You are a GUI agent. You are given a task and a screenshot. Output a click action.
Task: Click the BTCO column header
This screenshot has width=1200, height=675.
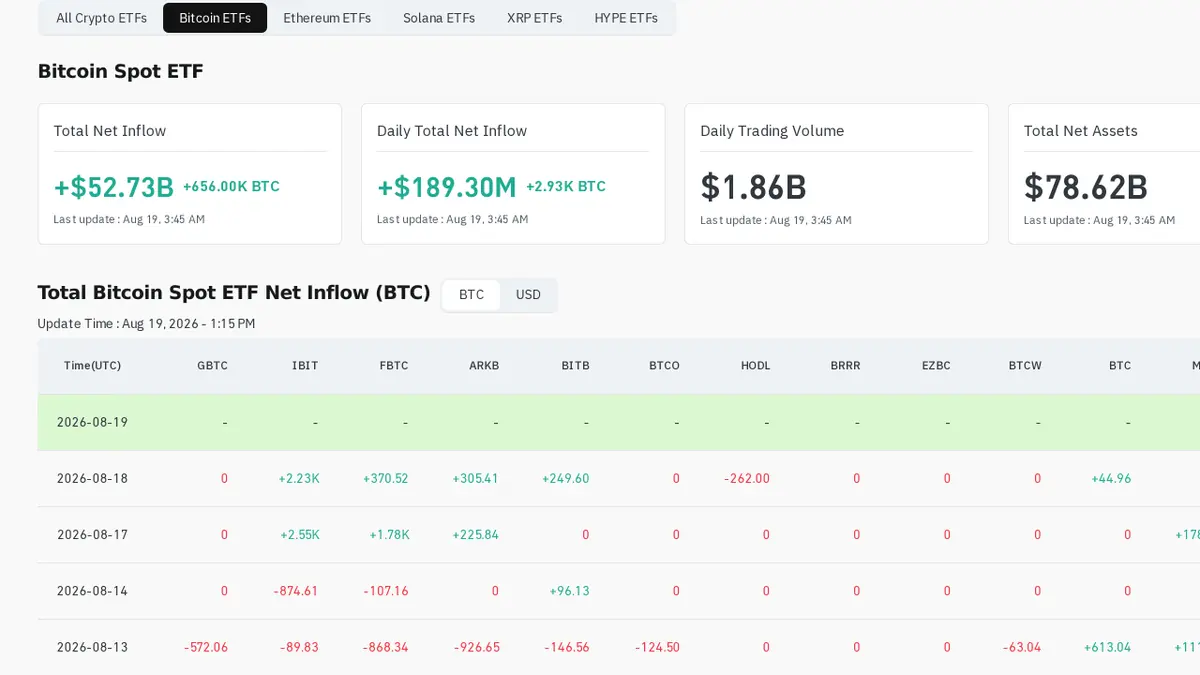tap(664, 366)
